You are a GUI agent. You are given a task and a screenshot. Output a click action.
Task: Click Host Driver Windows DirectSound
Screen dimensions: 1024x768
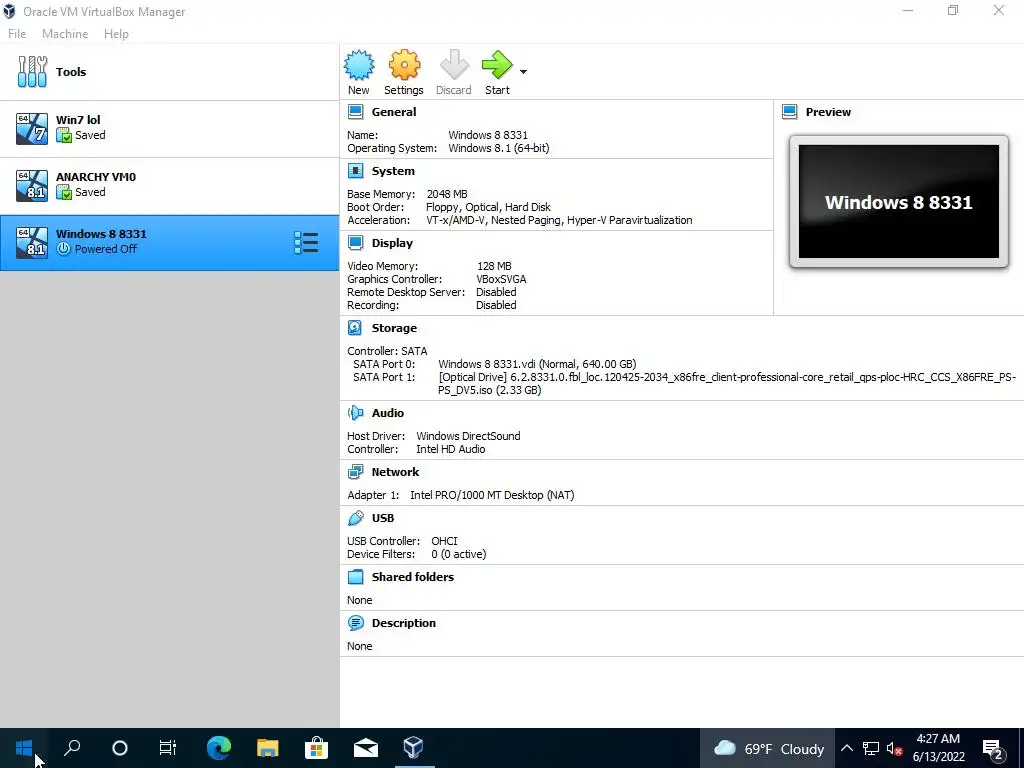(468, 436)
